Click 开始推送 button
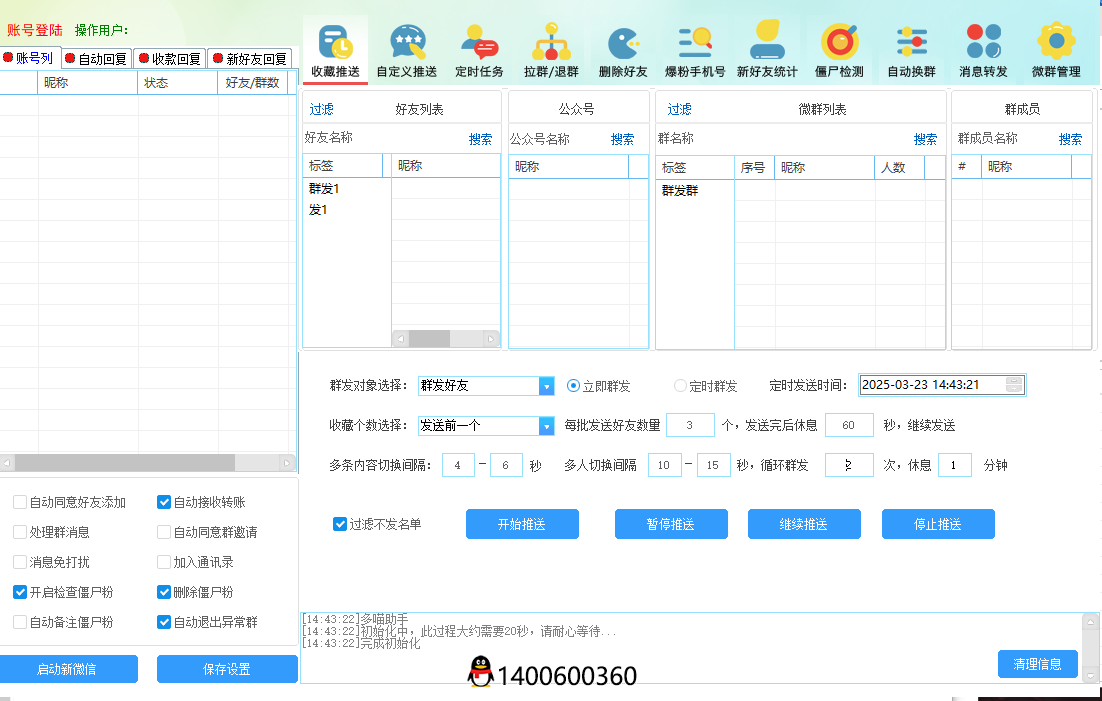The image size is (1102, 701). pyautogui.click(x=522, y=524)
